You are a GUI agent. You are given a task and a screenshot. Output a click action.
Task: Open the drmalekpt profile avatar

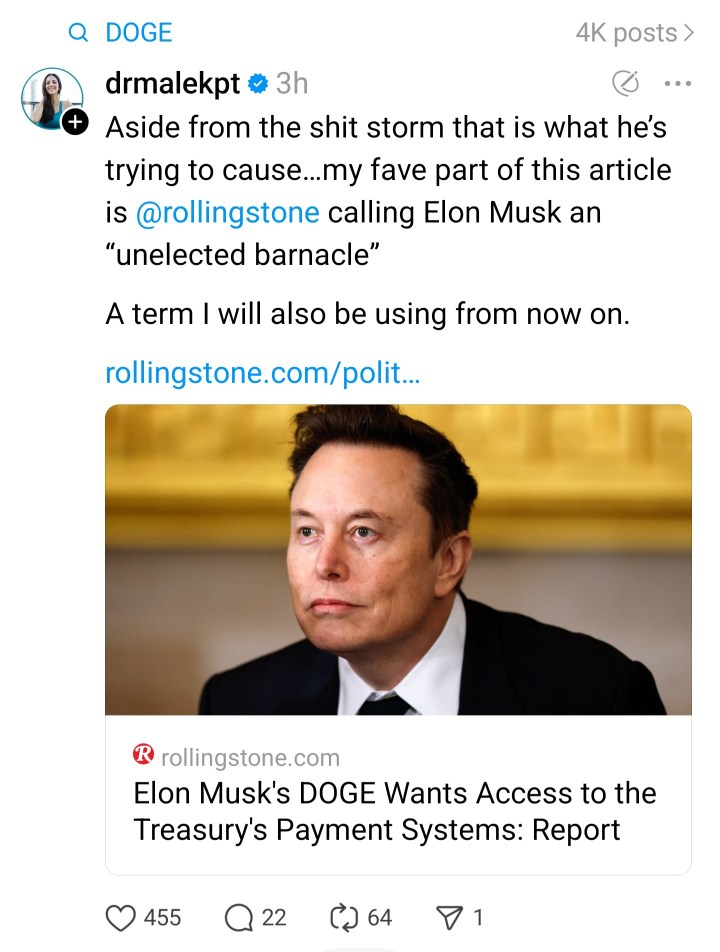pos(51,98)
